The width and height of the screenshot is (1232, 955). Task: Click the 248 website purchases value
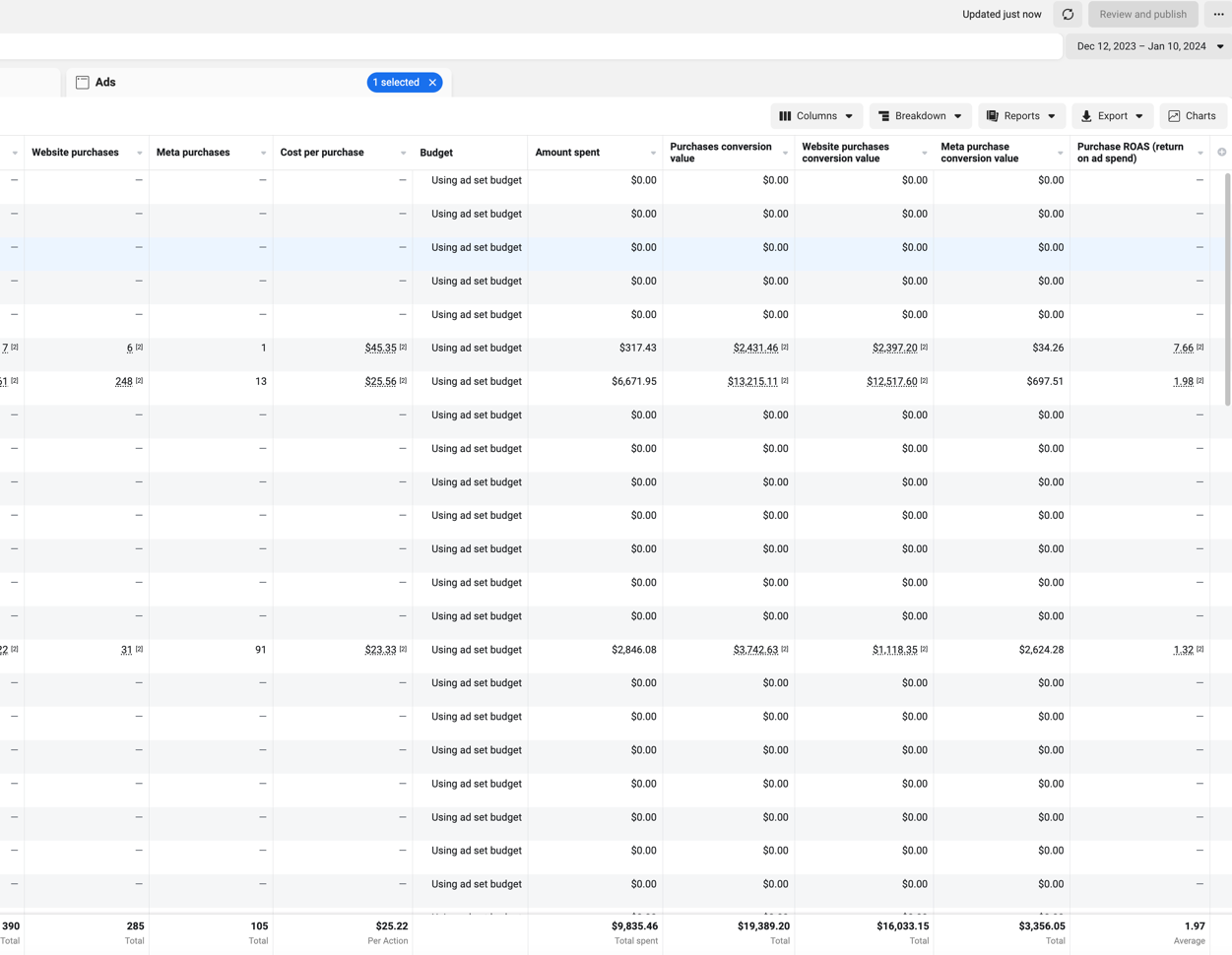(x=123, y=382)
